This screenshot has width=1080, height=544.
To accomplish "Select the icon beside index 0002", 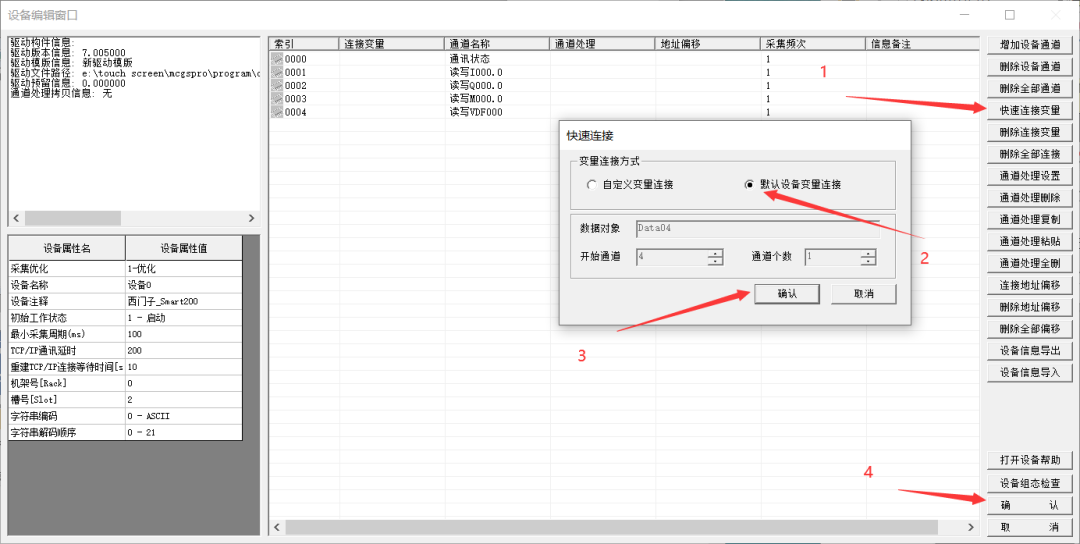I will 277,86.
